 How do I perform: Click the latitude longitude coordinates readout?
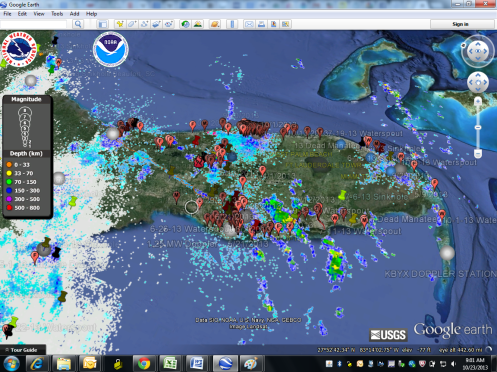point(359,350)
